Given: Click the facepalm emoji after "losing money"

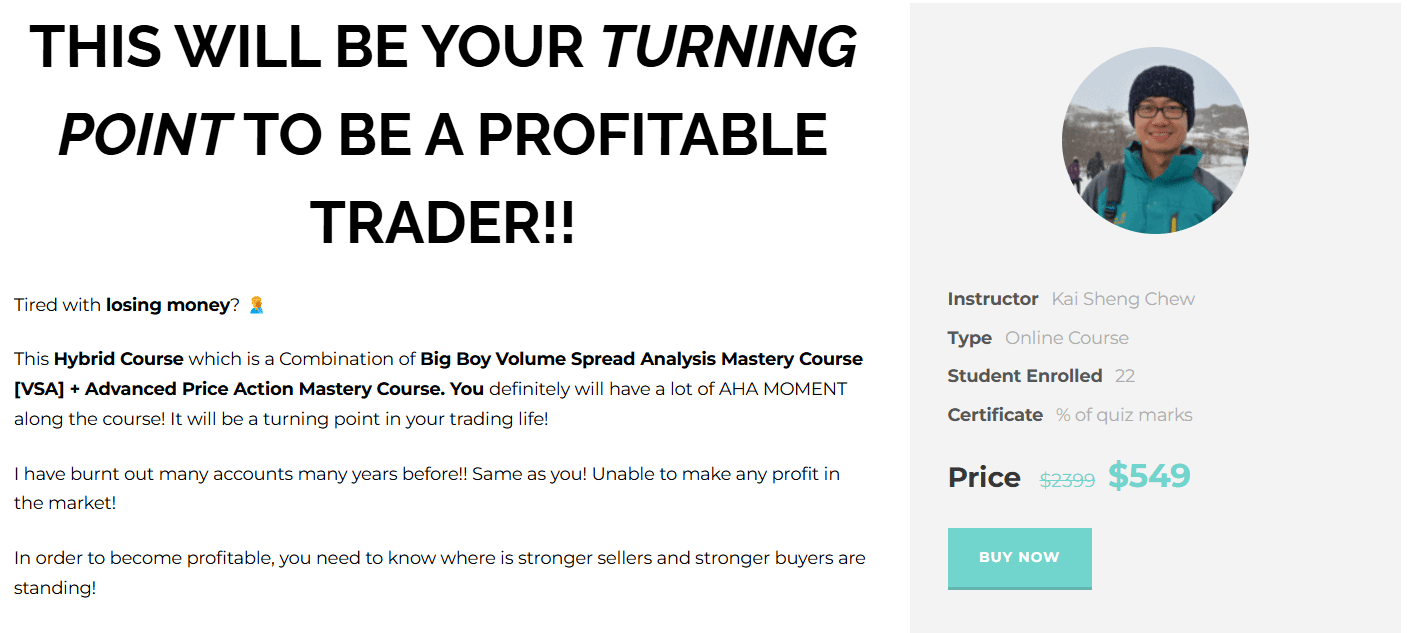Looking at the screenshot, I should coord(257,305).
